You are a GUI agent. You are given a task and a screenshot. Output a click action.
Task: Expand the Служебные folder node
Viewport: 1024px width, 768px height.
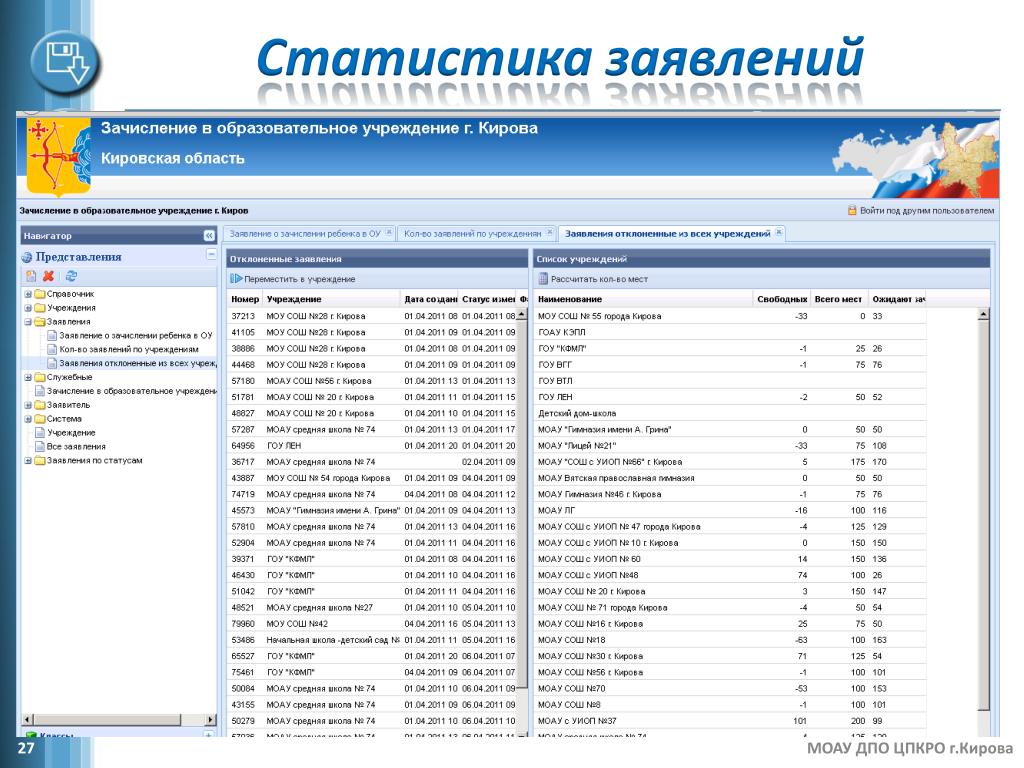point(28,377)
